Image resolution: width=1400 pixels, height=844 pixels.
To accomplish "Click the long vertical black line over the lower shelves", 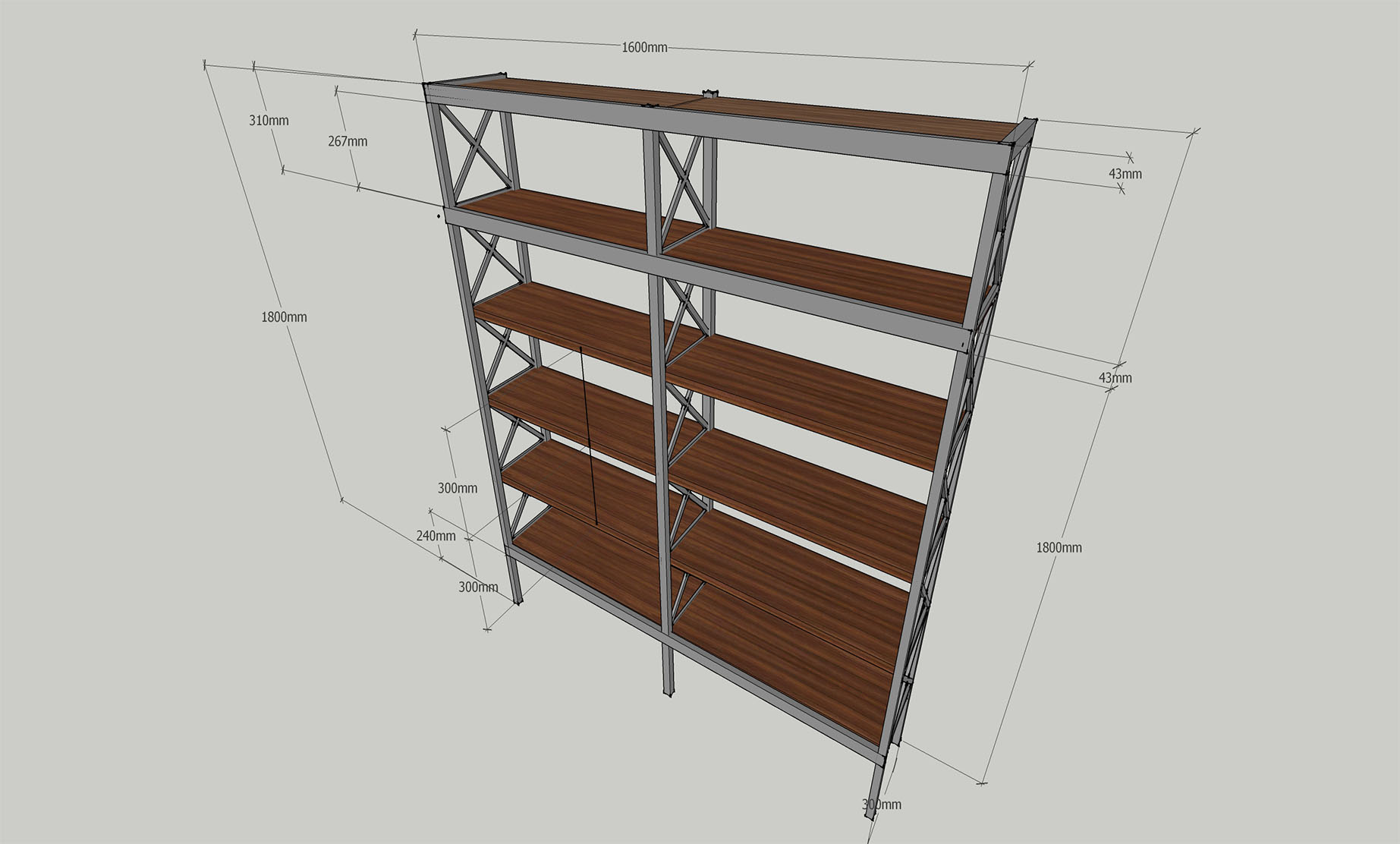I will point(589,436).
